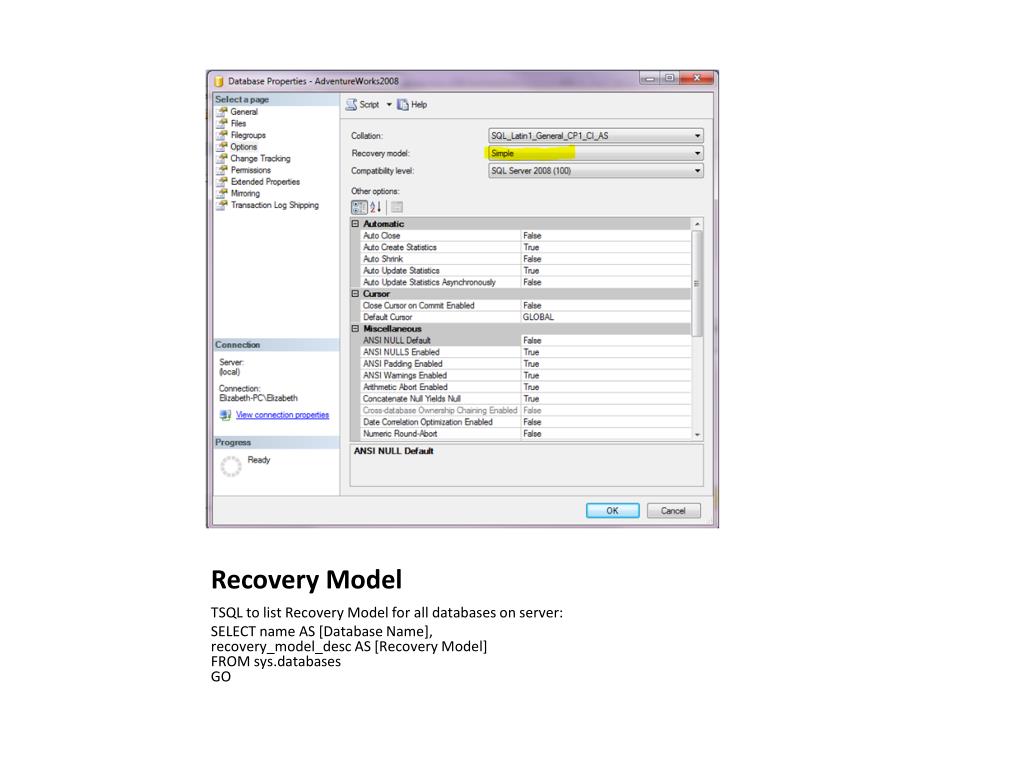Open View connection properties link

click(282, 415)
